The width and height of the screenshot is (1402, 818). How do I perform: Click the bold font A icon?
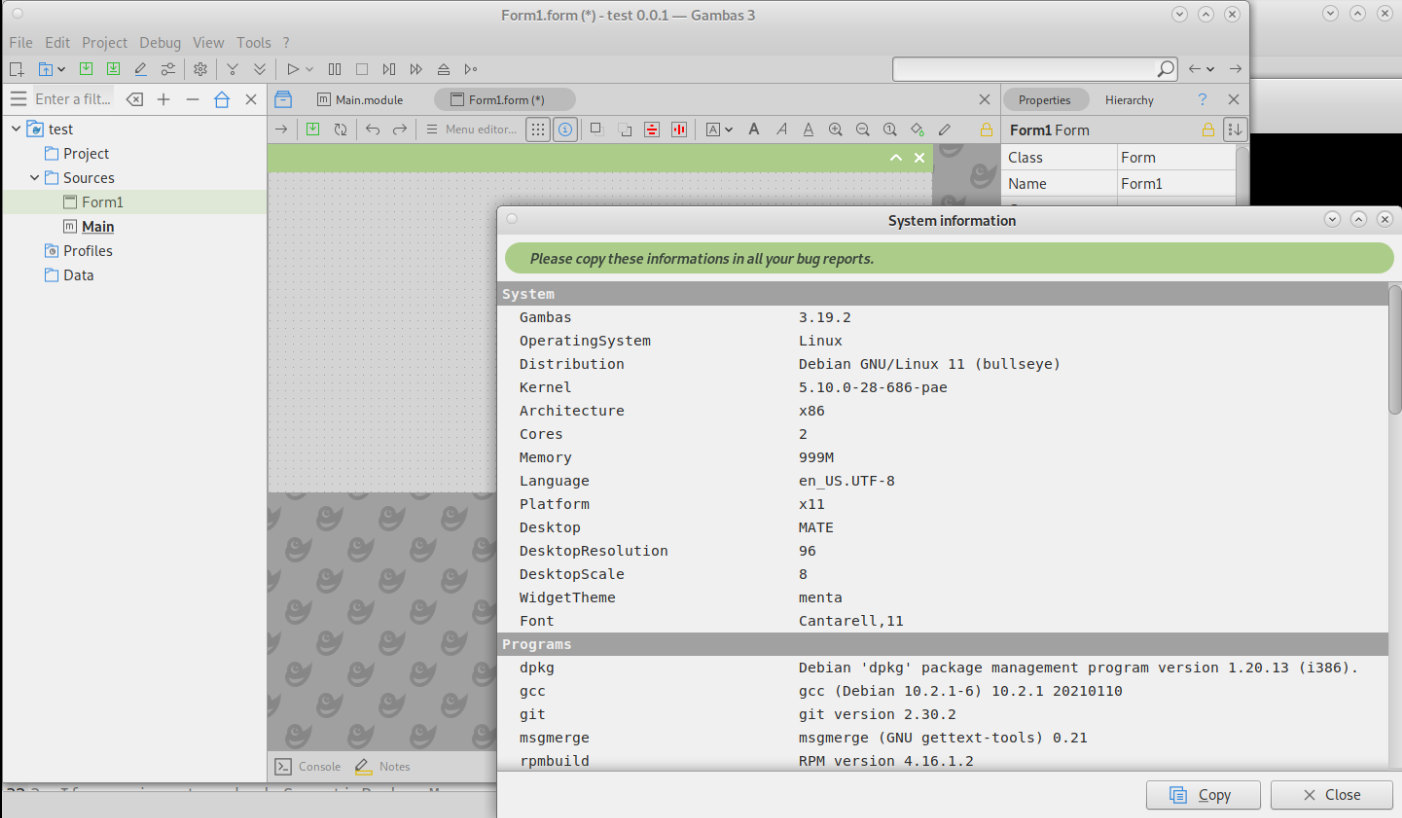coord(754,129)
